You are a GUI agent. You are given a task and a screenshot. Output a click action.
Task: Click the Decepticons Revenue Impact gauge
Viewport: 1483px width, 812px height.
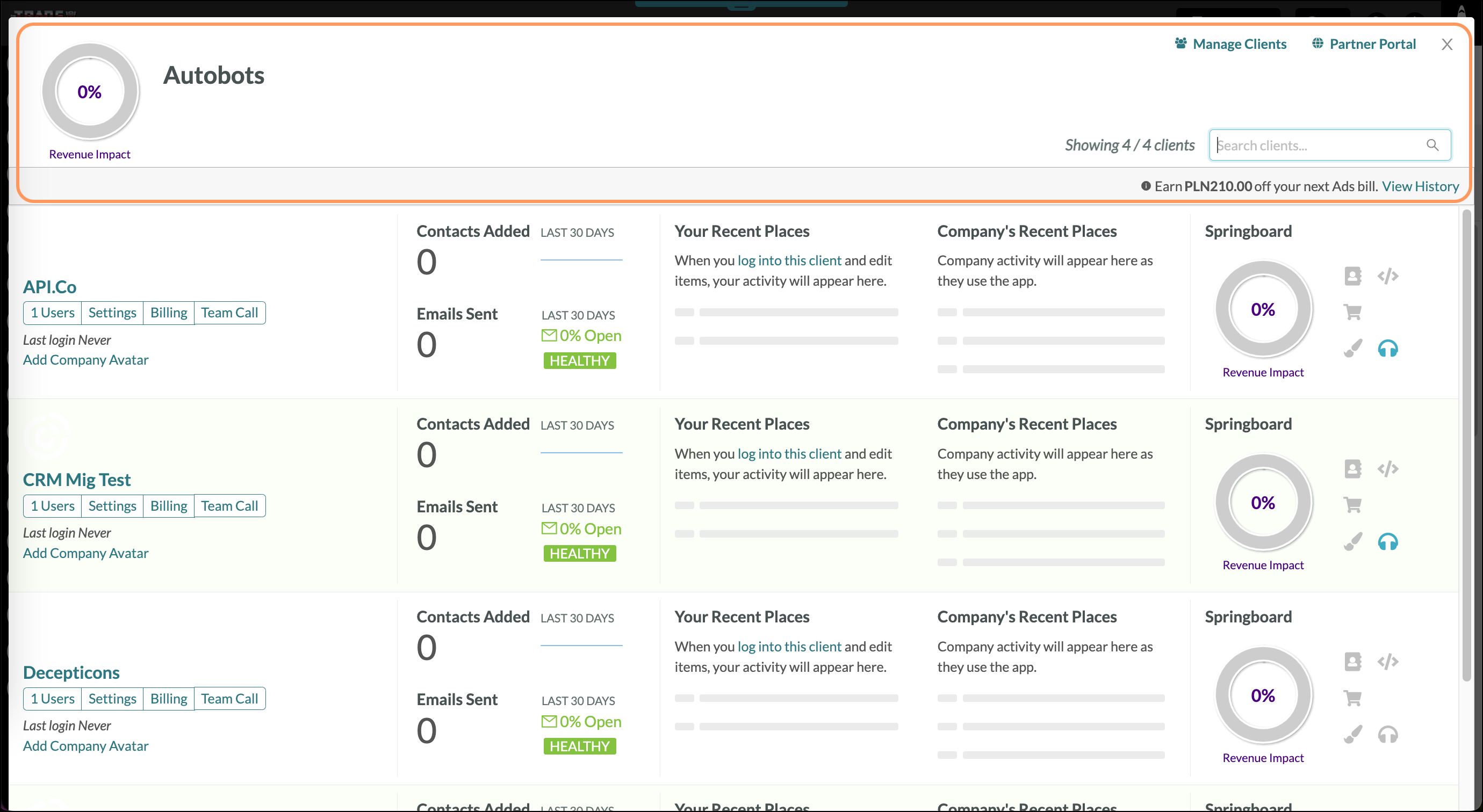[1263, 695]
